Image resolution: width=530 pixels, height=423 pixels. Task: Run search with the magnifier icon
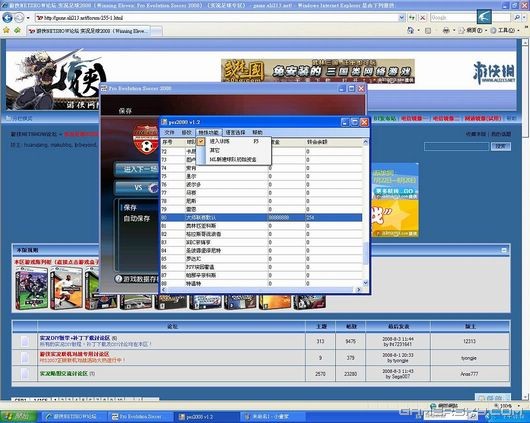(517, 18)
